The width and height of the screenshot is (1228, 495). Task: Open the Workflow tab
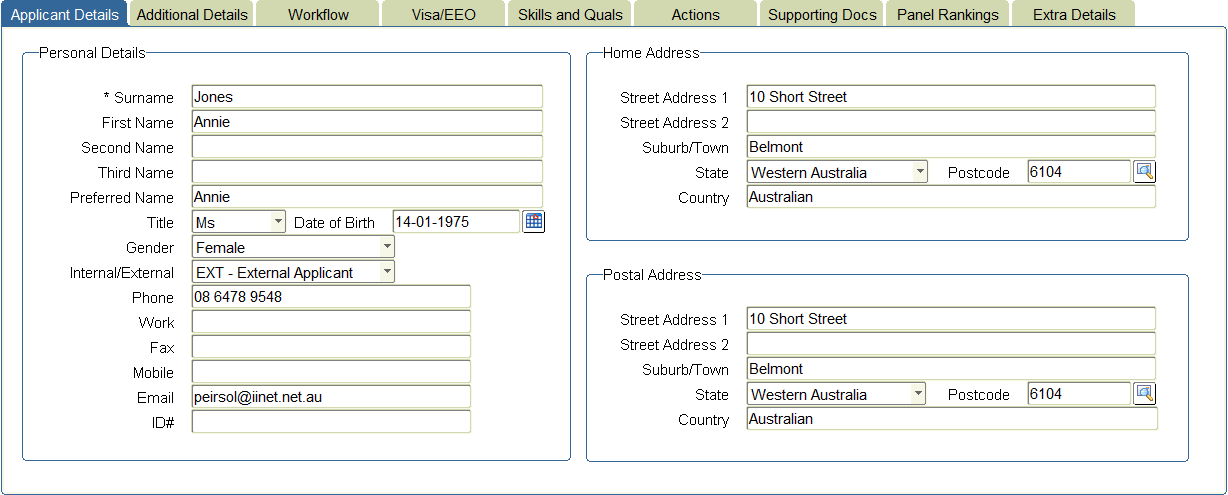[318, 14]
